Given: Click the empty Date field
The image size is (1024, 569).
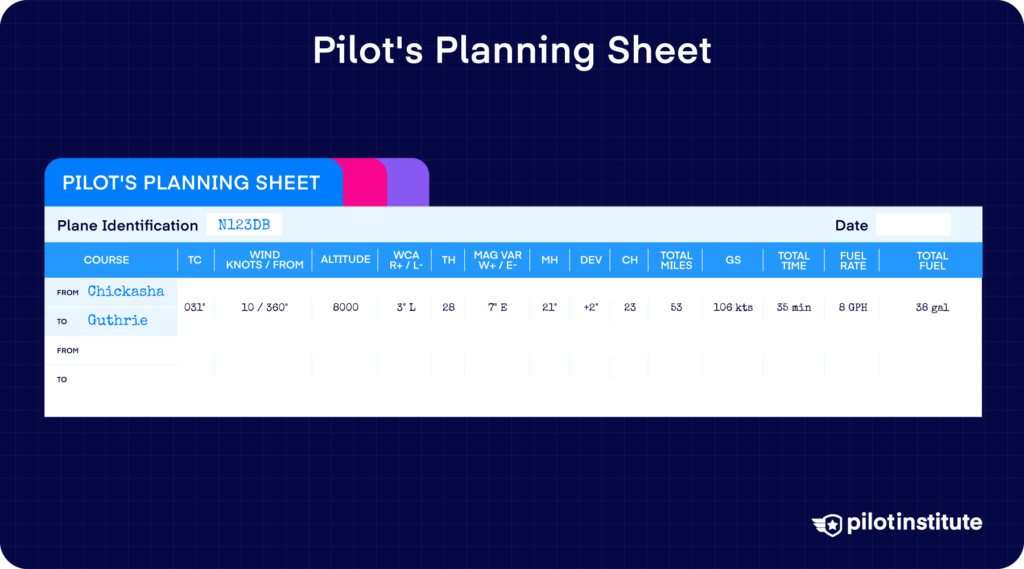Looking at the screenshot, I should 913,225.
